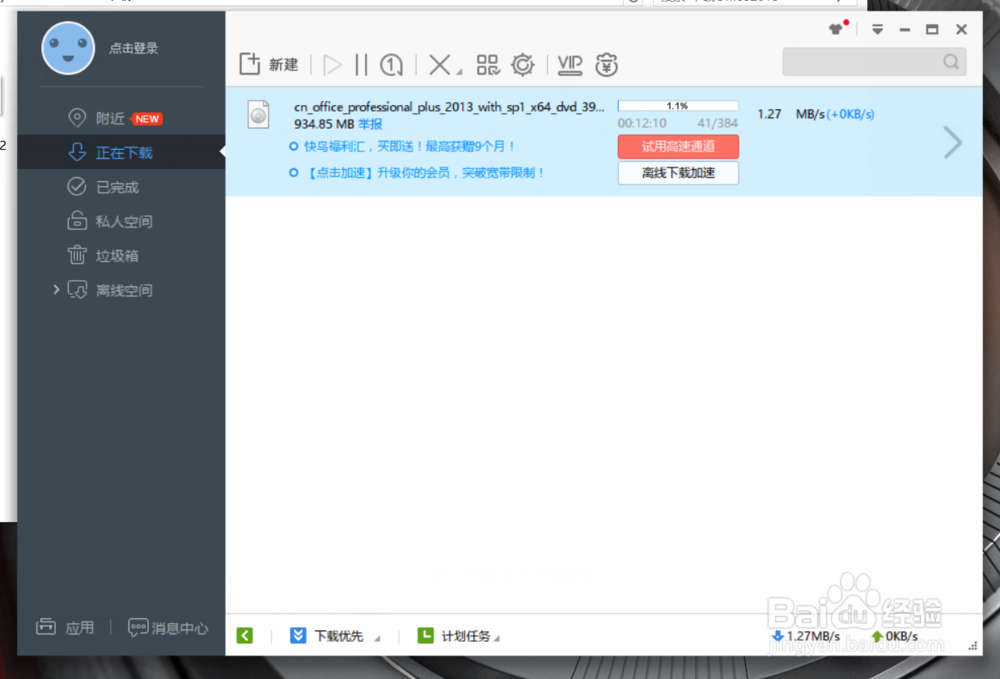Collapse sidebar with green arrow icon
The height and width of the screenshot is (679, 1000).
(x=245, y=636)
